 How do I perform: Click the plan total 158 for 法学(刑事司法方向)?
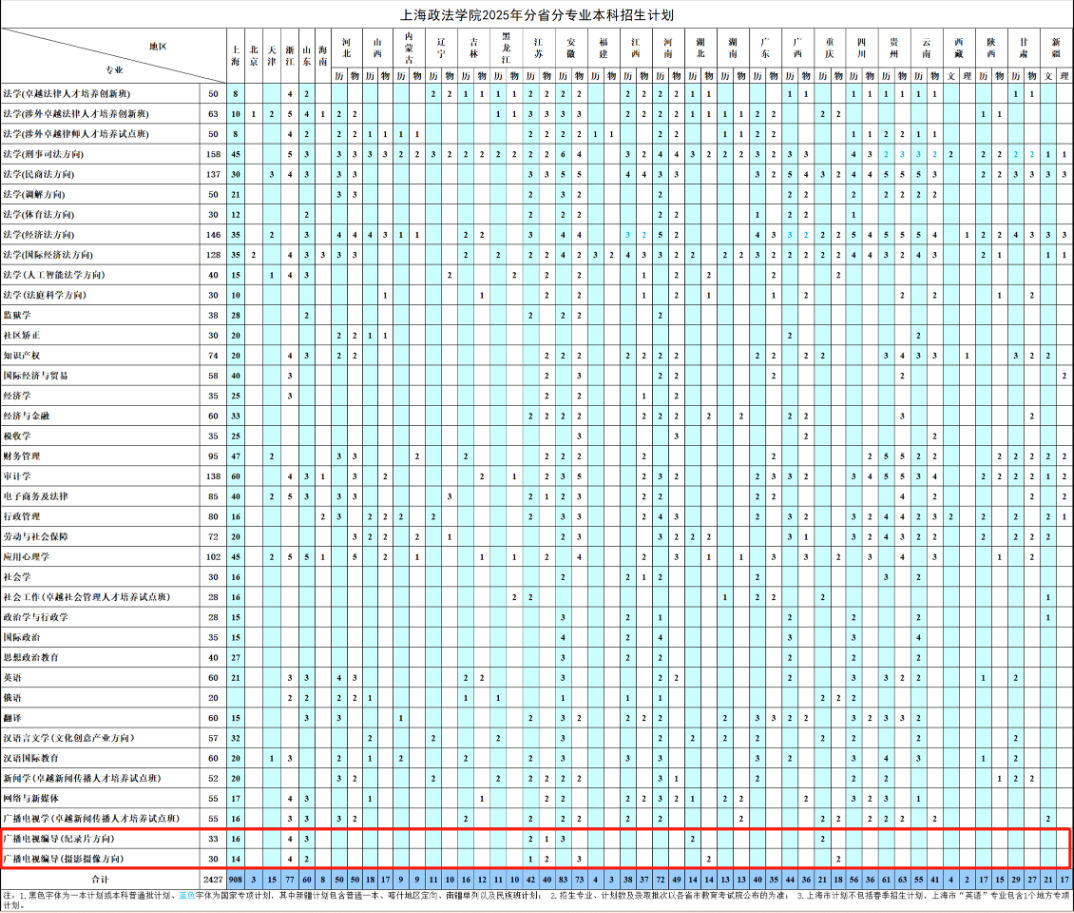(x=213, y=154)
